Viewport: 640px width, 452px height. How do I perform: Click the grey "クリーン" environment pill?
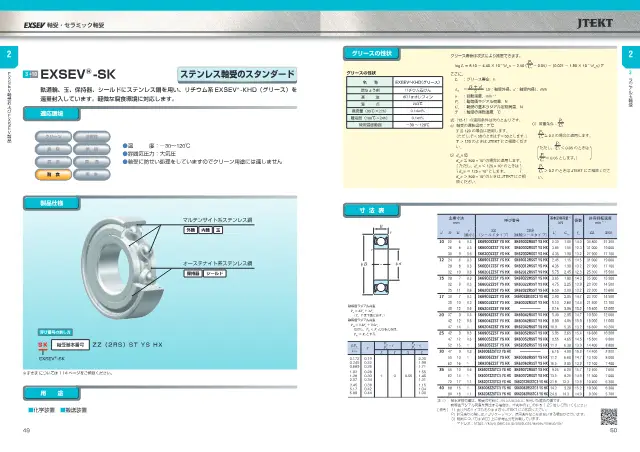pos(53,137)
